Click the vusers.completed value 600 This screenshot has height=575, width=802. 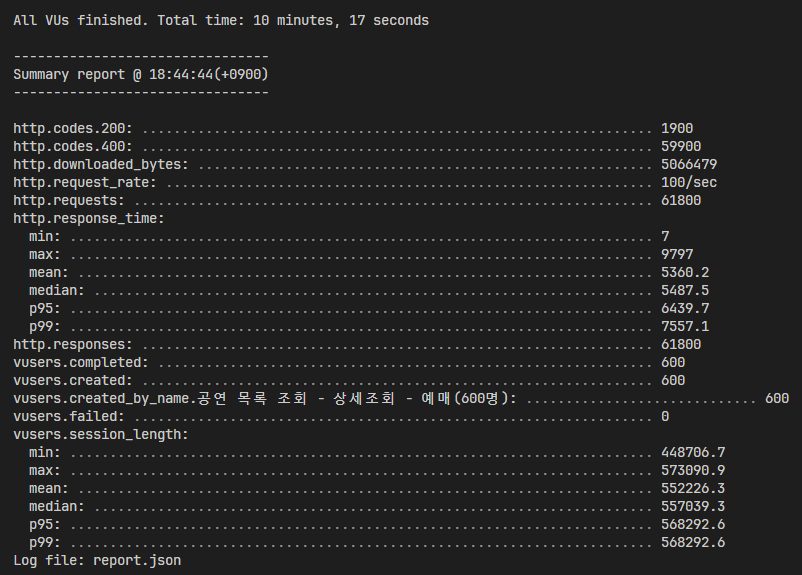click(673, 362)
